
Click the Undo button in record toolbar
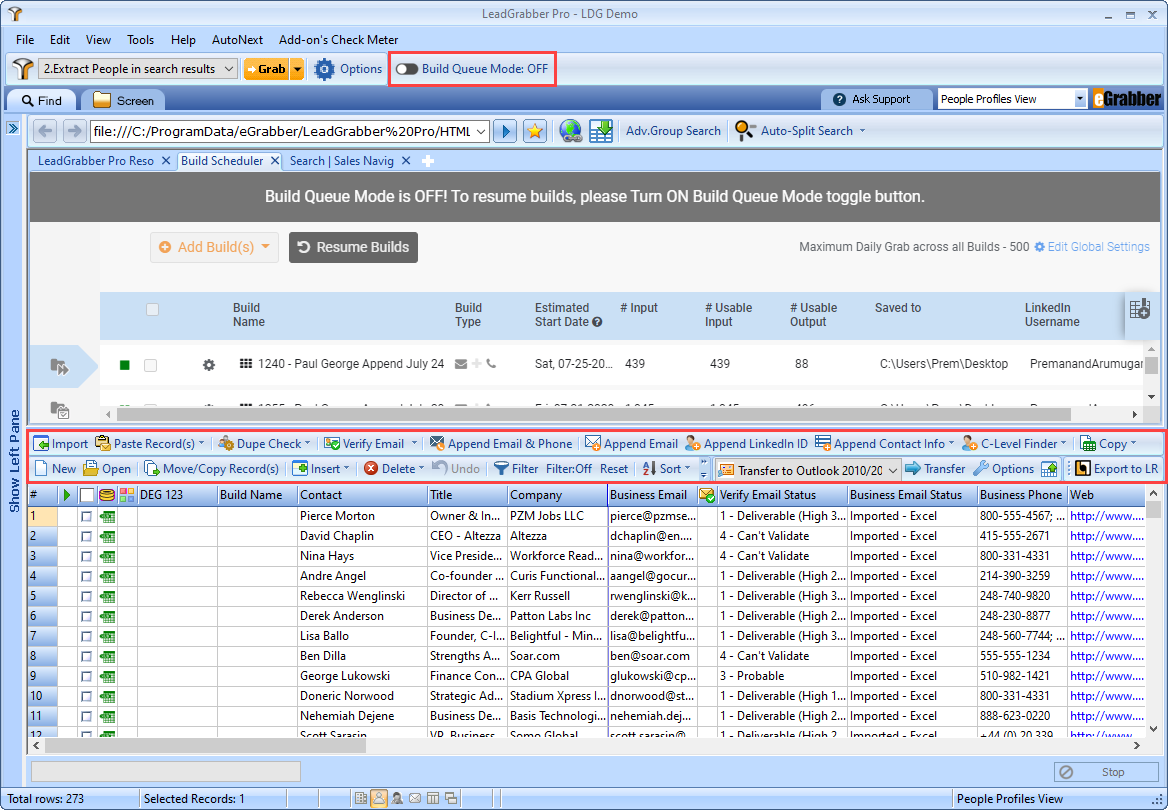[x=456, y=469]
